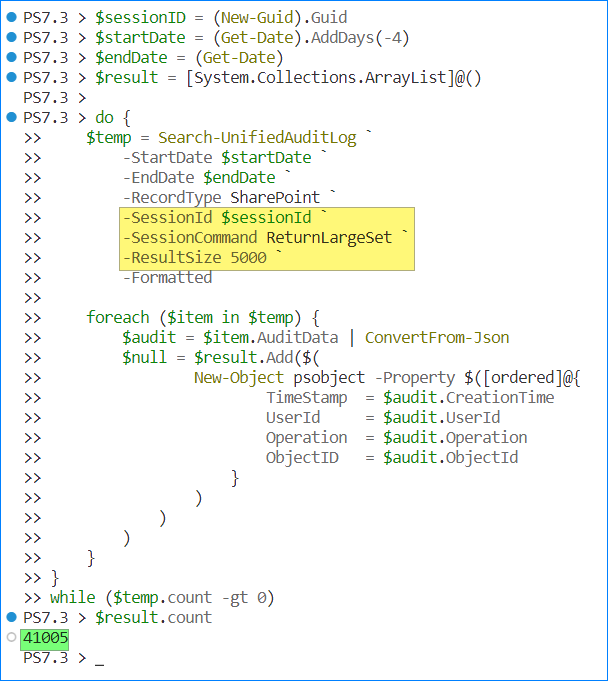Image resolution: width=608 pixels, height=681 pixels.
Task: Click the ConvertFrom-Json cmdlet
Action: click(x=437, y=337)
